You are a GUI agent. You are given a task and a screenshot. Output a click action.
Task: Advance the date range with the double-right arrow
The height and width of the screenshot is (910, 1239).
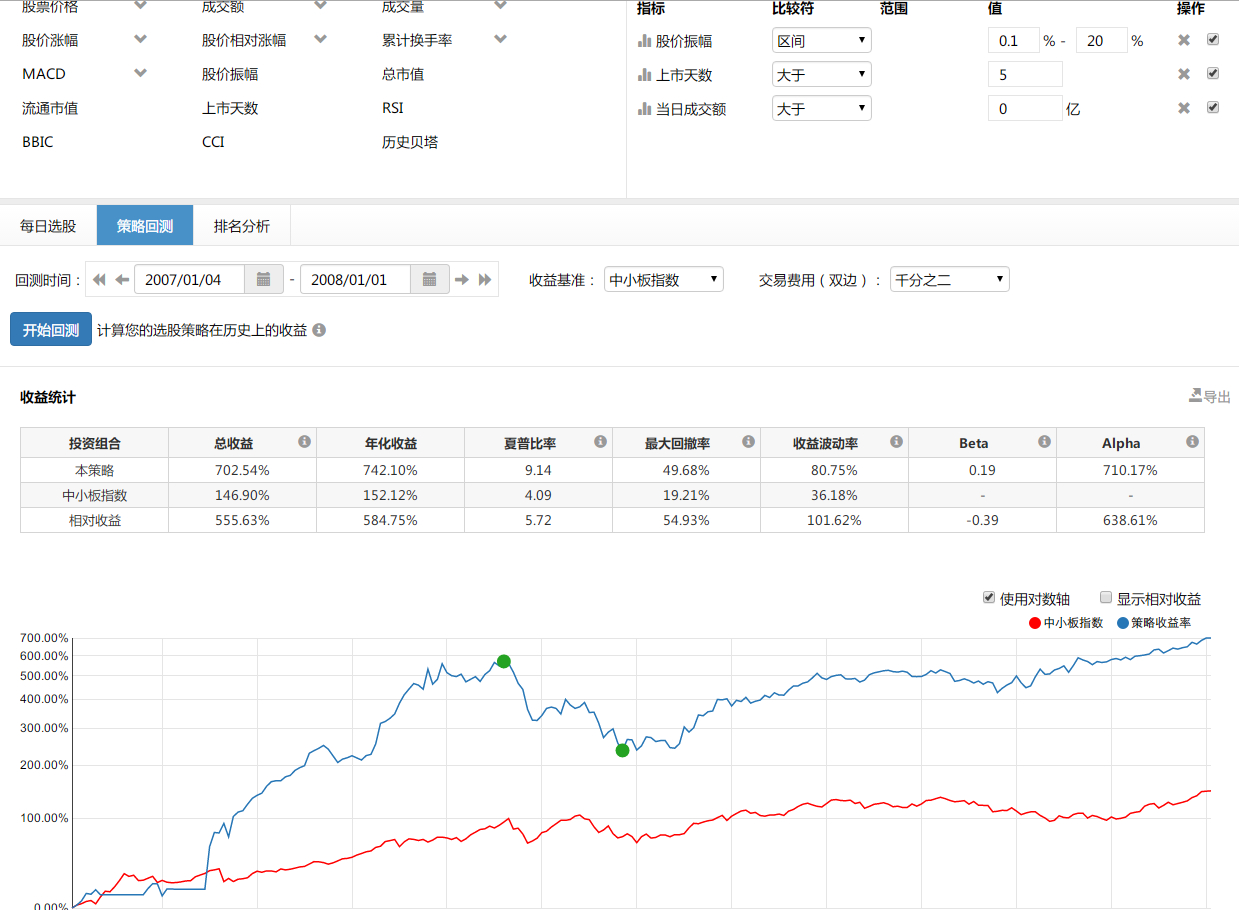(x=485, y=280)
